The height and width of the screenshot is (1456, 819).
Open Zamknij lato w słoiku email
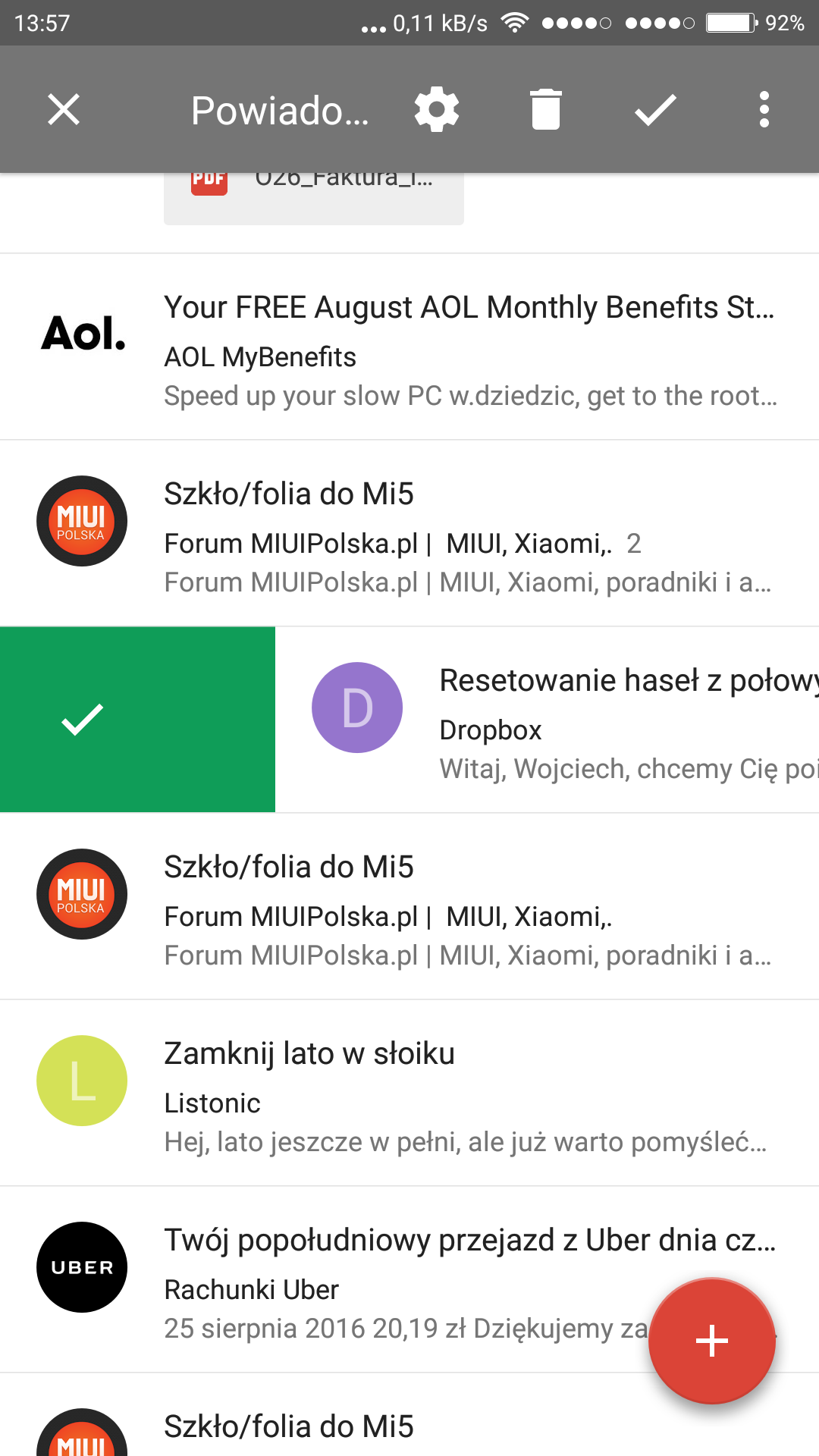tap(470, 1096)
